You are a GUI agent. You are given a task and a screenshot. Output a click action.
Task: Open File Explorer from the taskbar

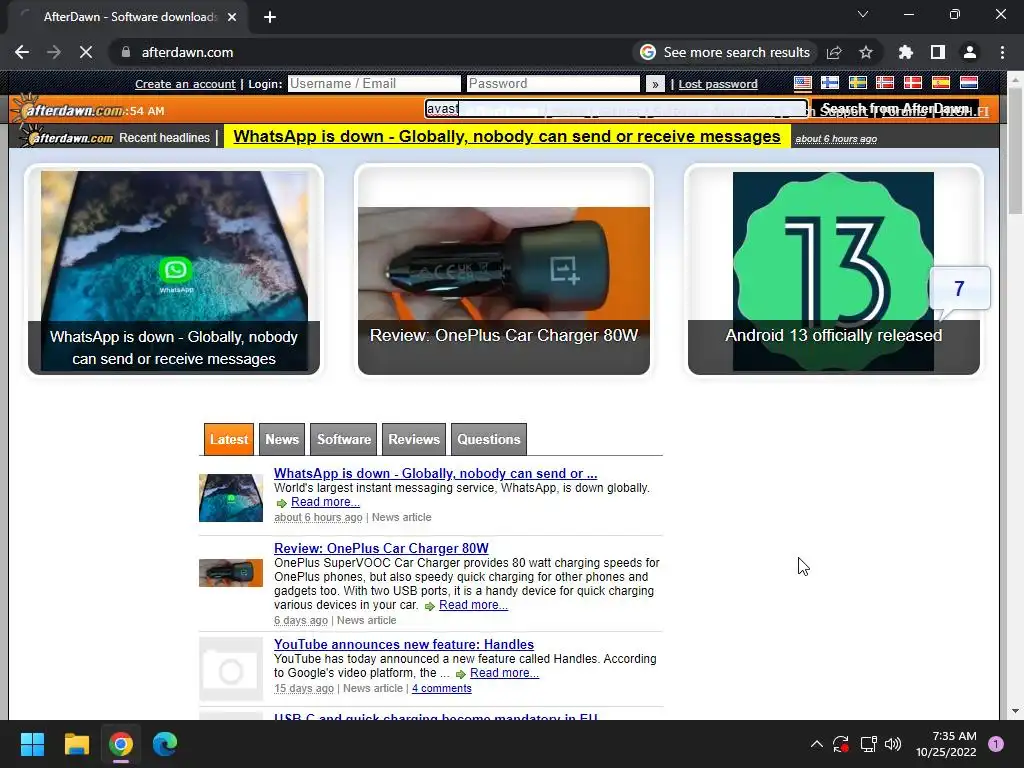76,744
